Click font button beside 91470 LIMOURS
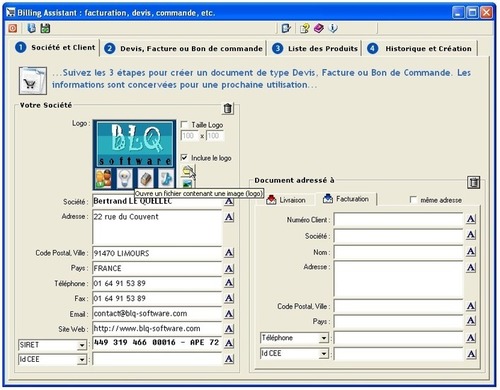500x390 pixels. point(229,253)
